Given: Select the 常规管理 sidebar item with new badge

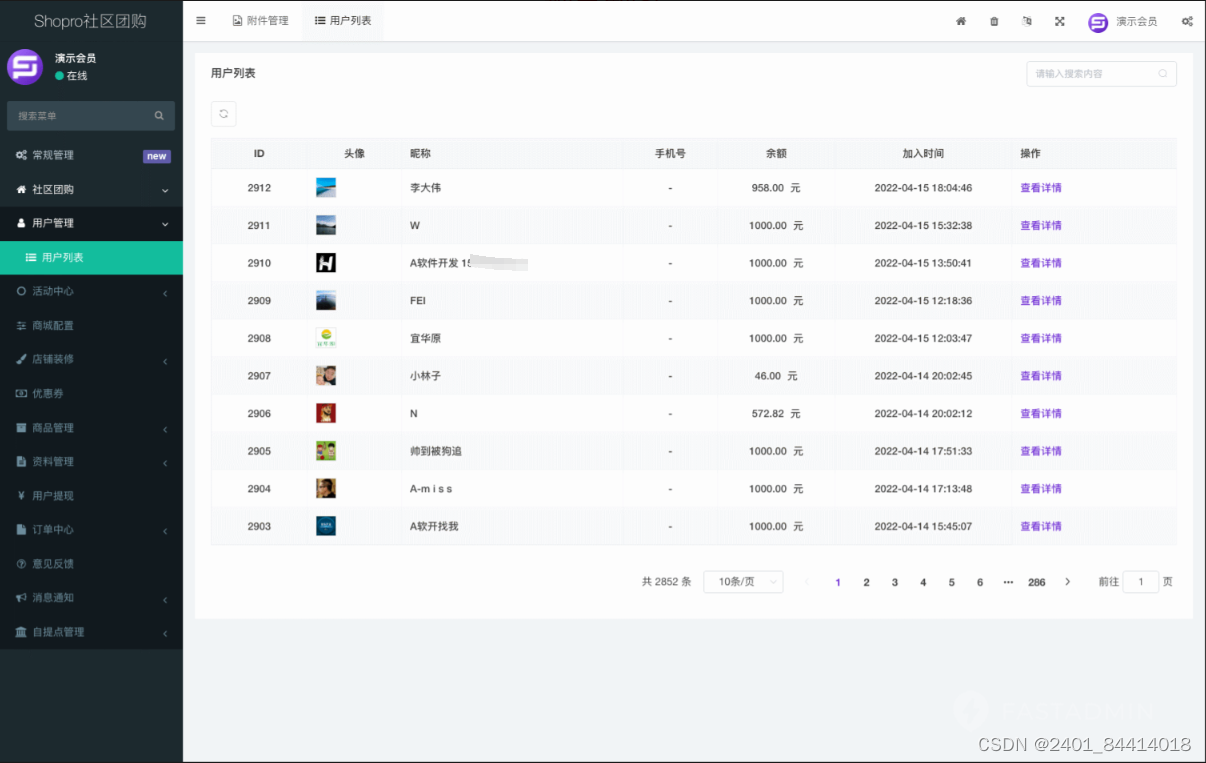Looking at the screenshot, I should [x=60, y=155].
